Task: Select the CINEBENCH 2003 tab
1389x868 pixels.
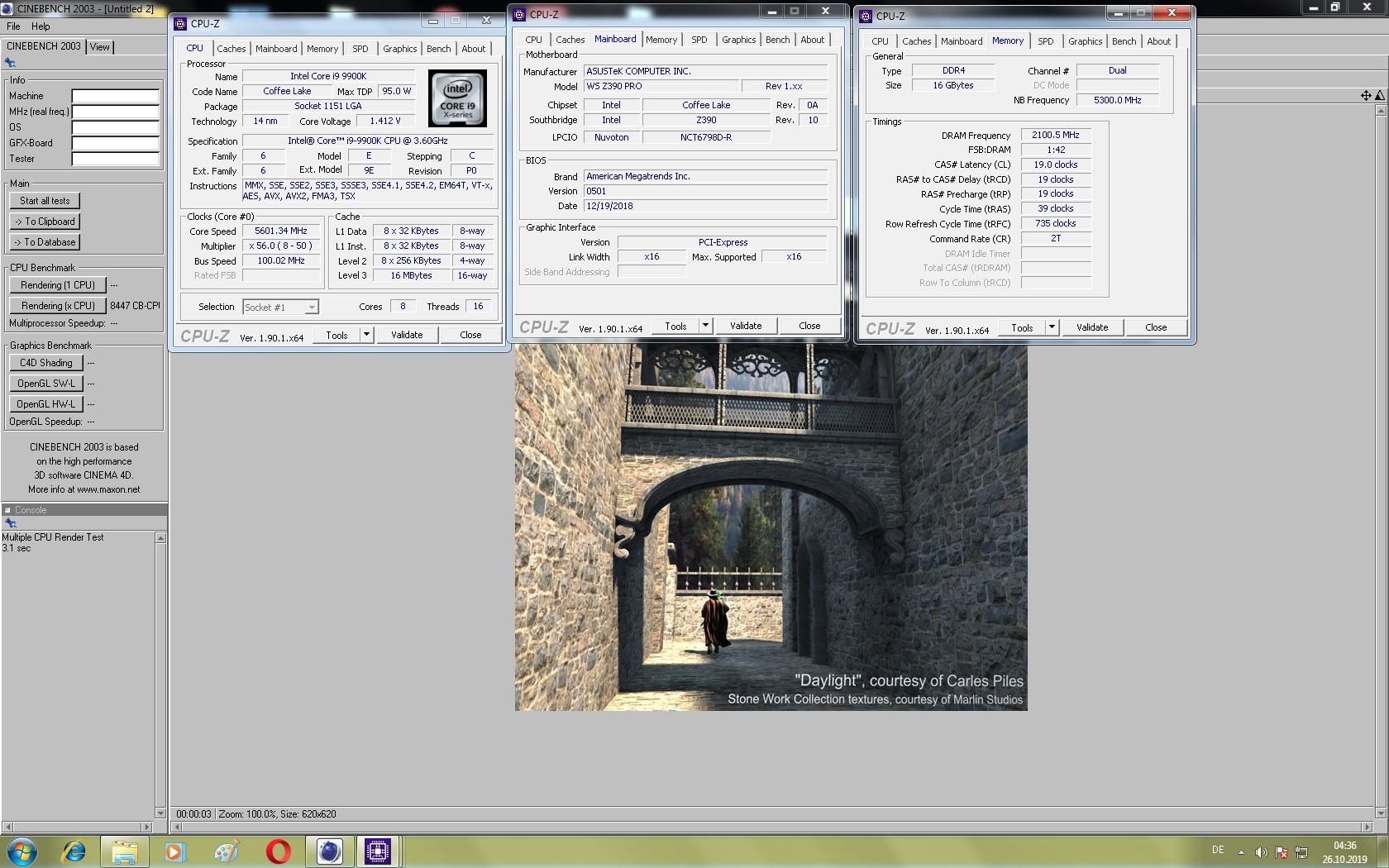Action: (44, 46)
